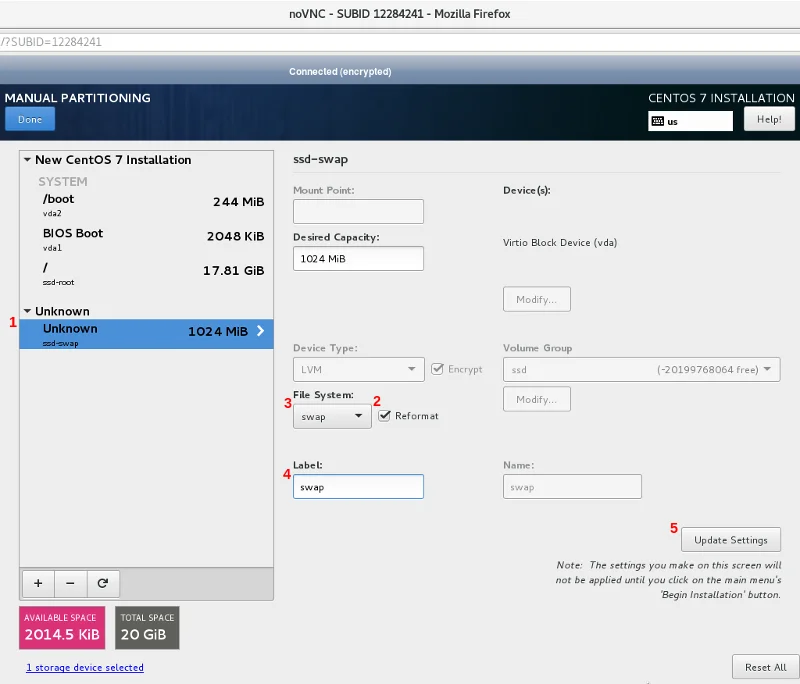
Task: Click the Update Settings button
Action: [730, 540]
